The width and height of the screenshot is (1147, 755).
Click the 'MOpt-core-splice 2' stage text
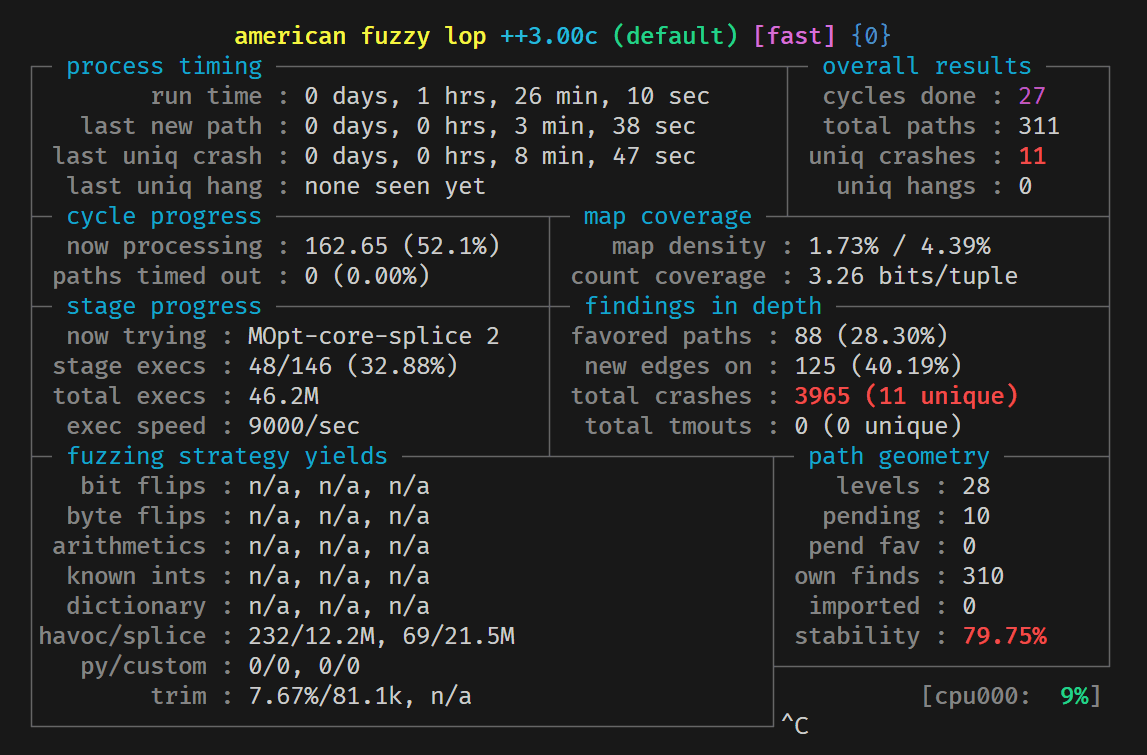374,336
